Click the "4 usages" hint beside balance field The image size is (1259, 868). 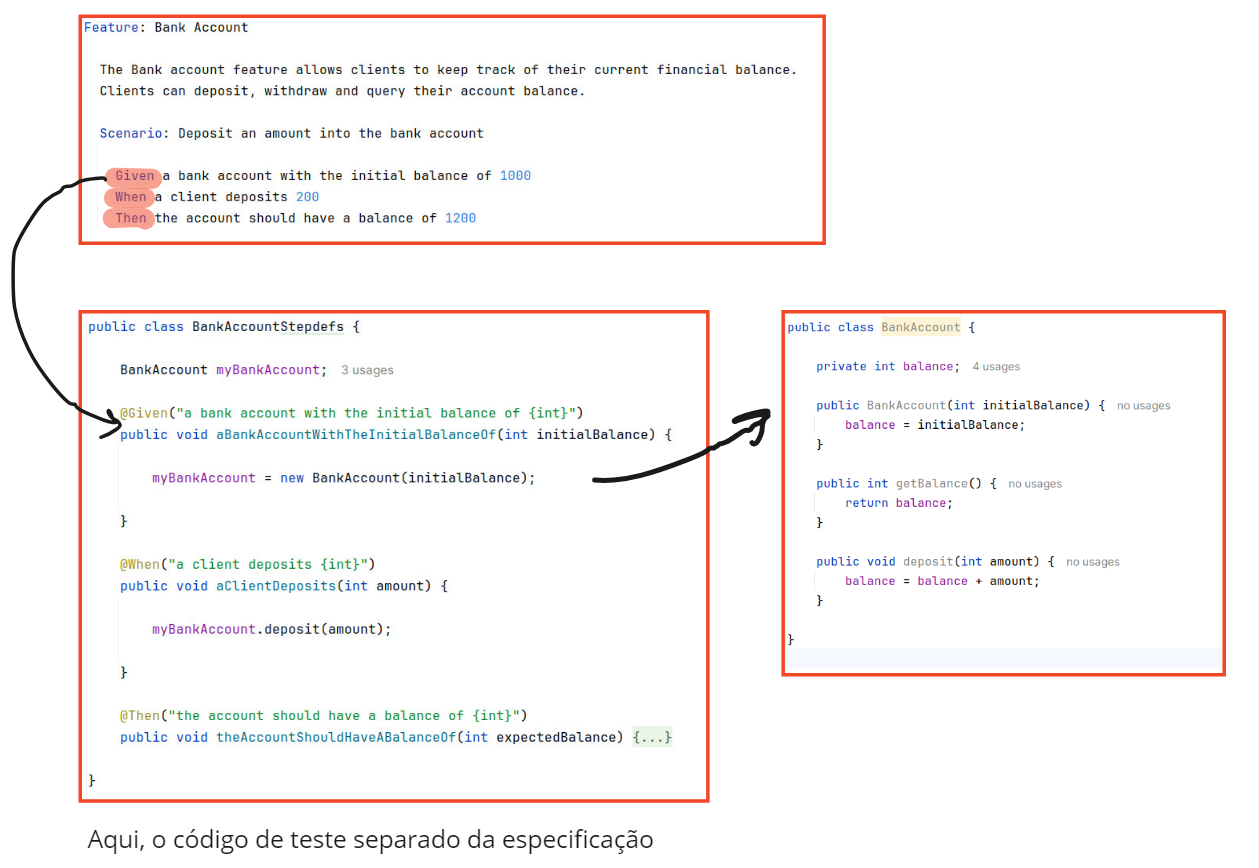[996, 367]
